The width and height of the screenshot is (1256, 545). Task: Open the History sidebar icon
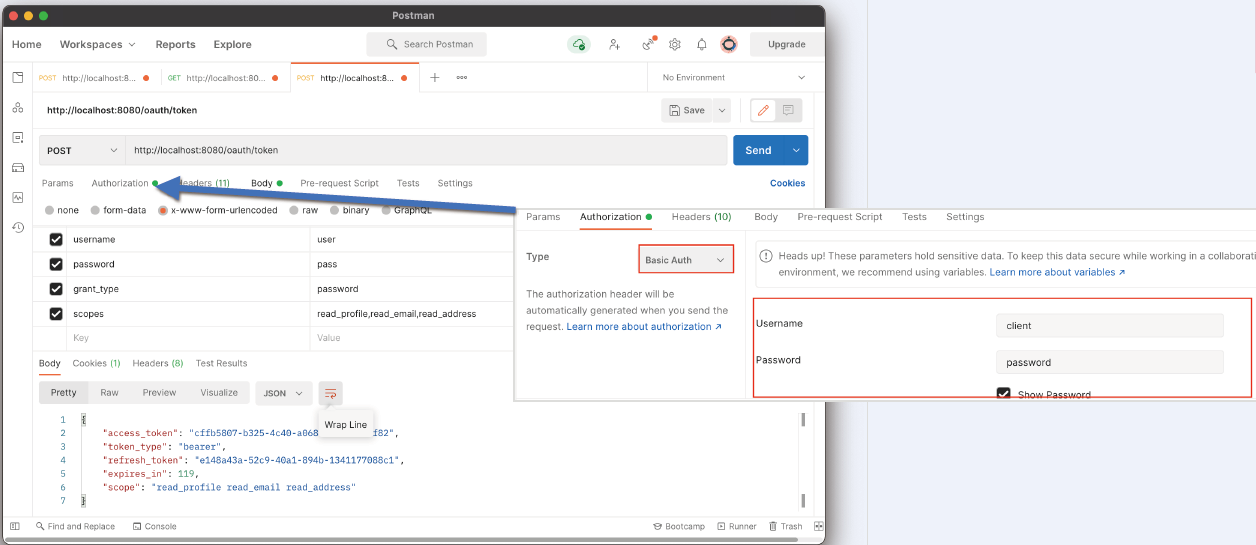[18, 227]
